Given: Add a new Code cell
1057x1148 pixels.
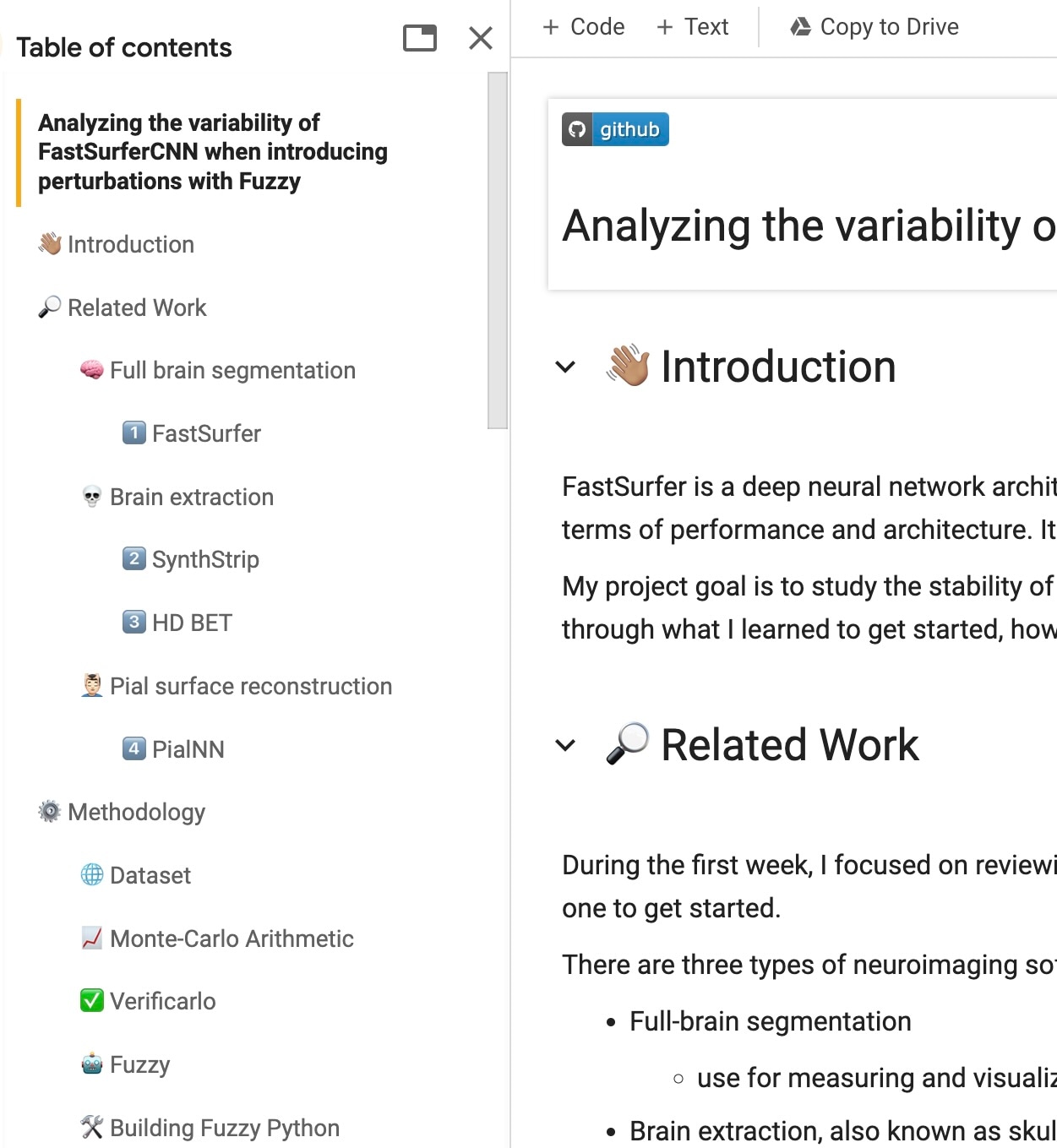Looking at the screenshot, I should coord(584,27).
